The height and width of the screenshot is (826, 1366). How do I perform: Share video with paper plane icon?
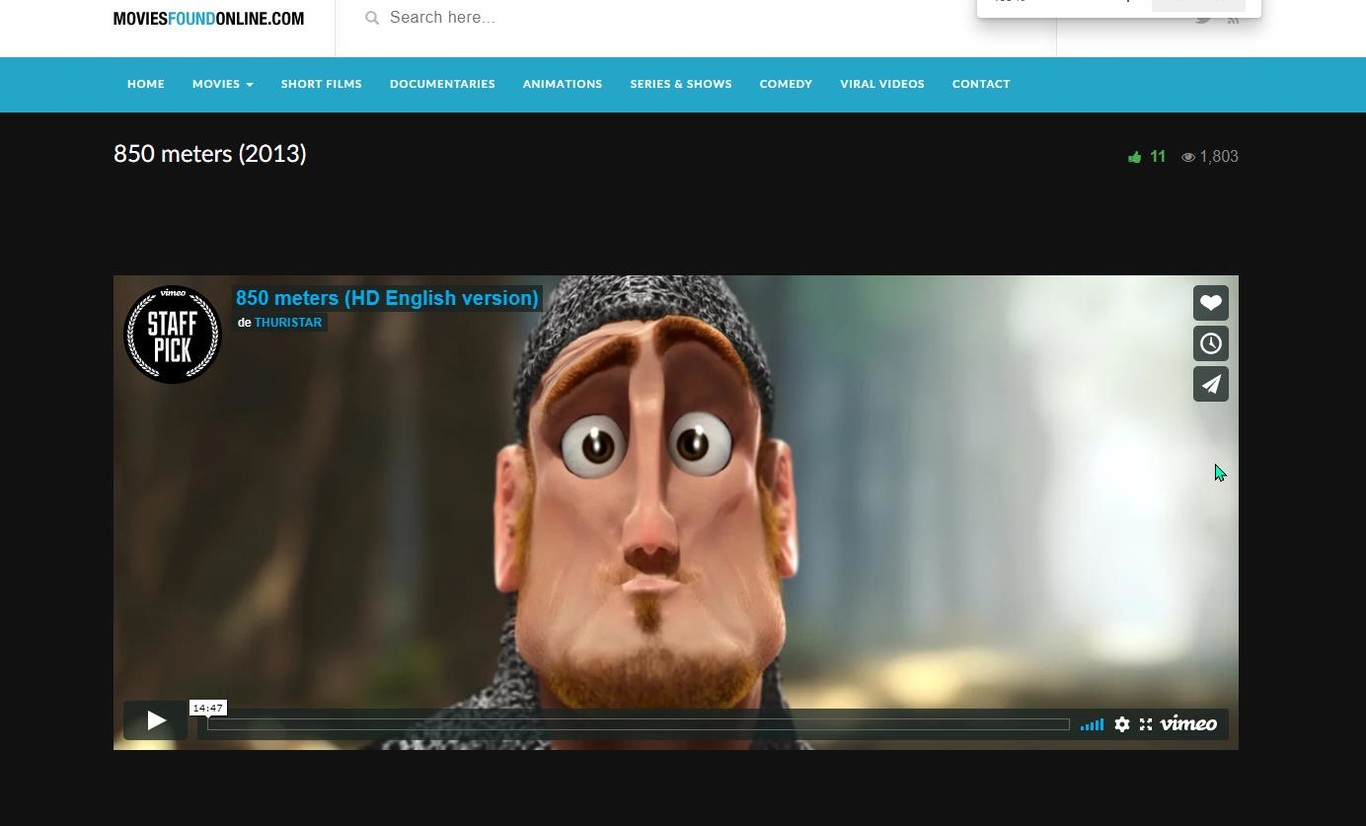pyautogui.click(x=1210, y=384)
